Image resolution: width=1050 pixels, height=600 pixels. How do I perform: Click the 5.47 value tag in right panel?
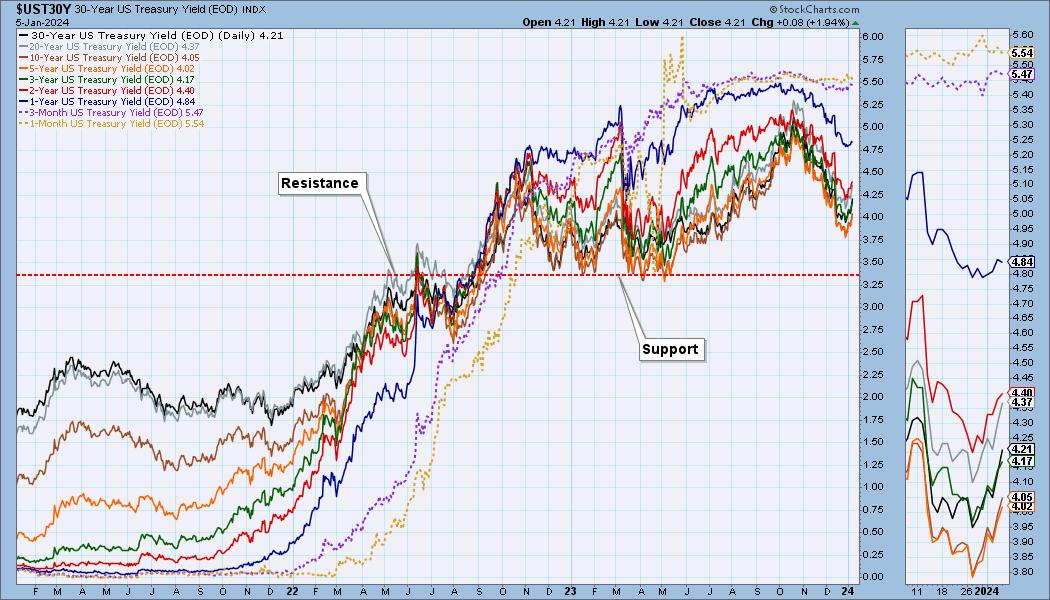point(1022,74)
